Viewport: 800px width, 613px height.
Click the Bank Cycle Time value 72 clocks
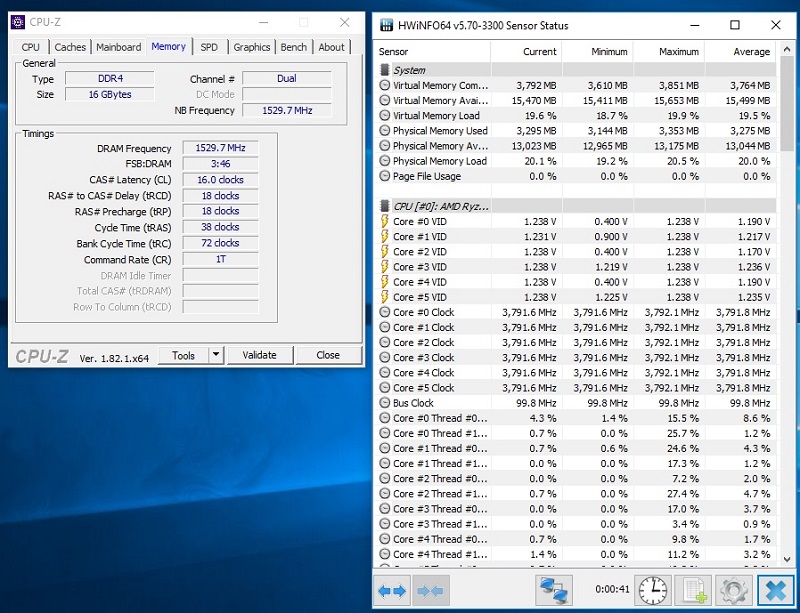pos(220,243)
